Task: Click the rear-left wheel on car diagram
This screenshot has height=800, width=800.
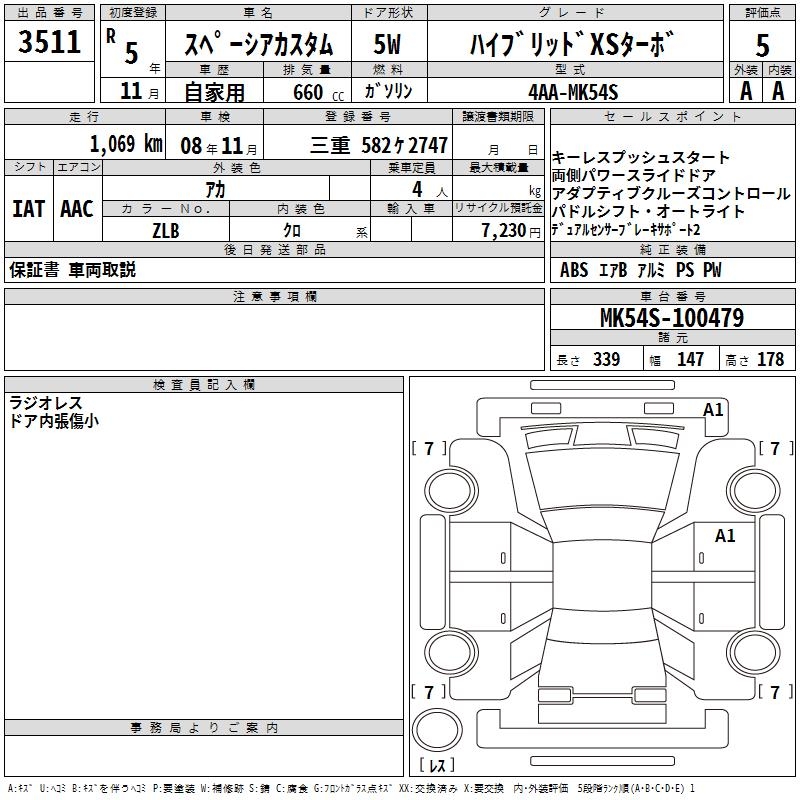Action: point(450,652)
